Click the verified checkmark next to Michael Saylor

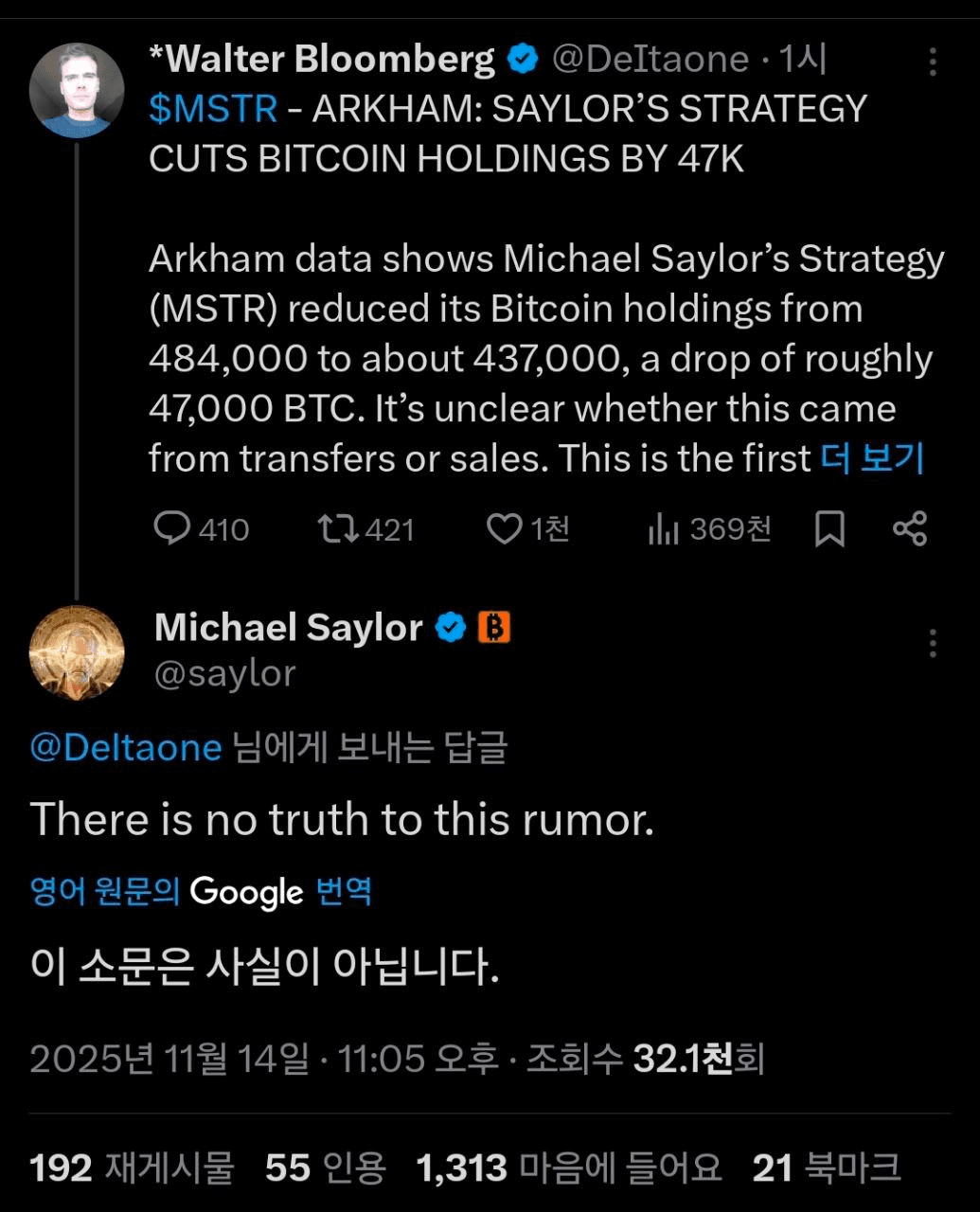[x=450, y=626]
